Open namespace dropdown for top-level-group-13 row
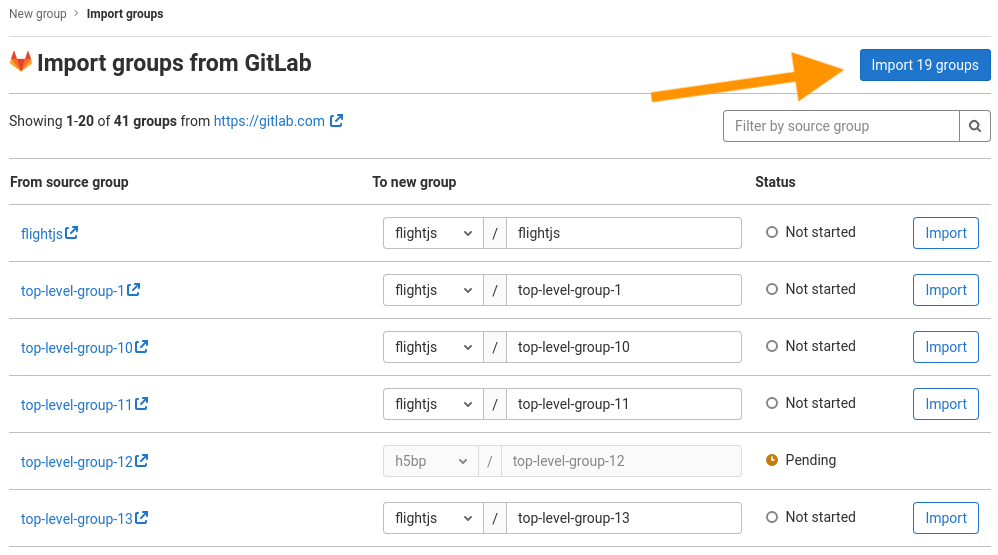The height and width of the screenshot is (555, 998). point(433,518)
